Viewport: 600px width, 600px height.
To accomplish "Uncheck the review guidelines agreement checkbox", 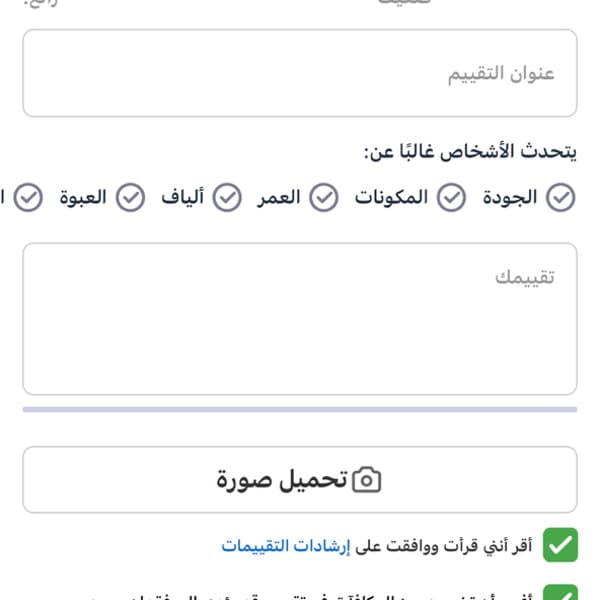I will click(x=560, y=545).
